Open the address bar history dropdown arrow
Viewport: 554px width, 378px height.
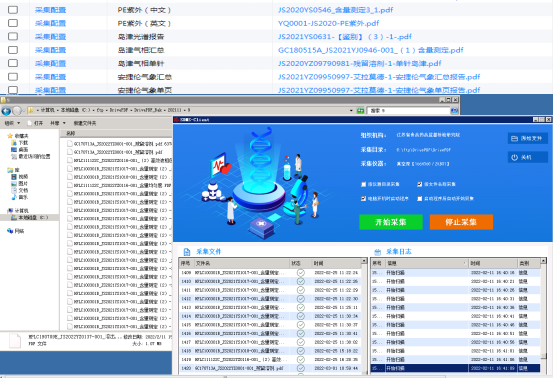click(x=351, y=111)
